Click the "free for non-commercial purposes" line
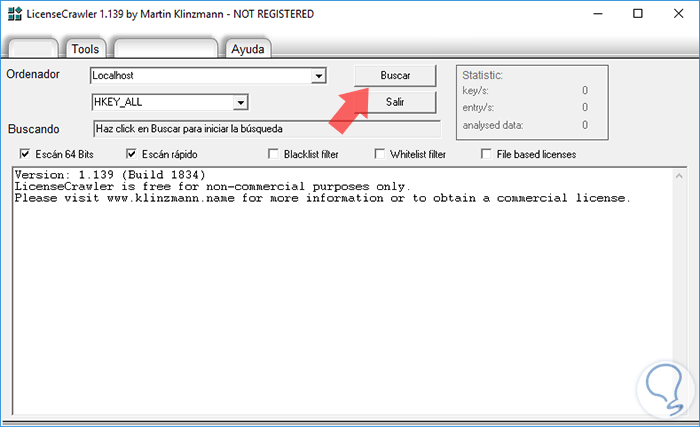The height and width of the screenshot is (427, 700). coord(212,186)
